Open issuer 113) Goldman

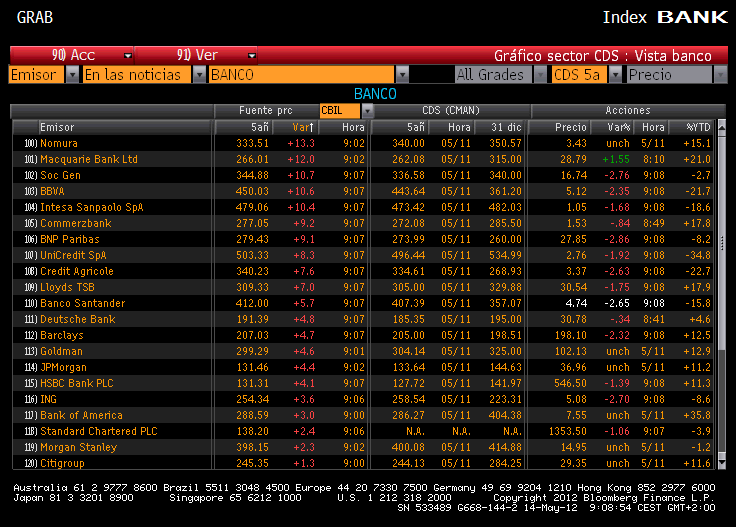[x=61, y=351]
